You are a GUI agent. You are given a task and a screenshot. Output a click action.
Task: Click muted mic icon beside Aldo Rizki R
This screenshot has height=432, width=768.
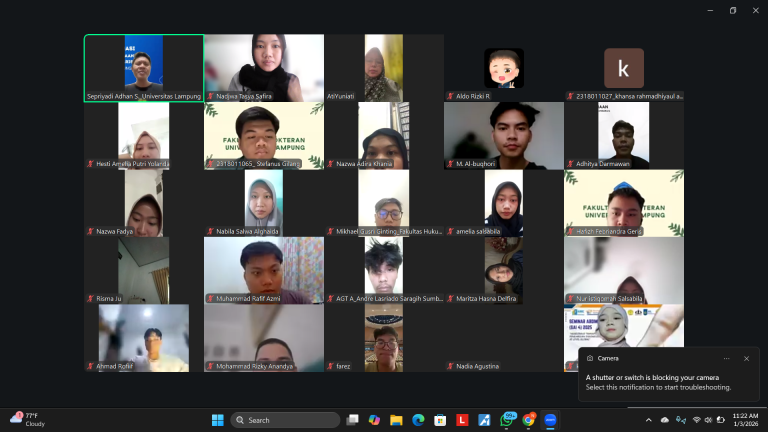[x=450, y=96]
